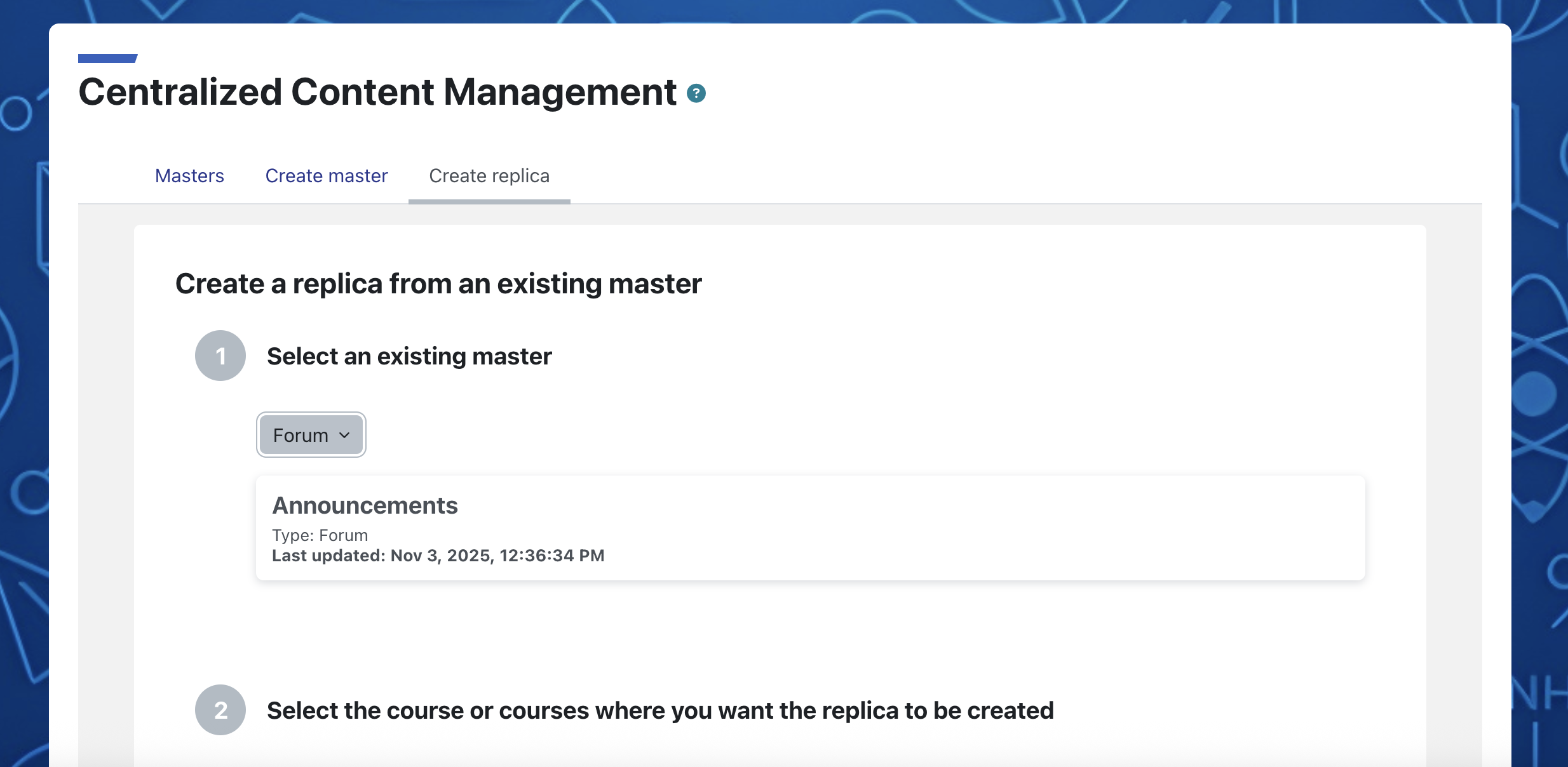Click the Last updated timestamp line

coord(438,556)
